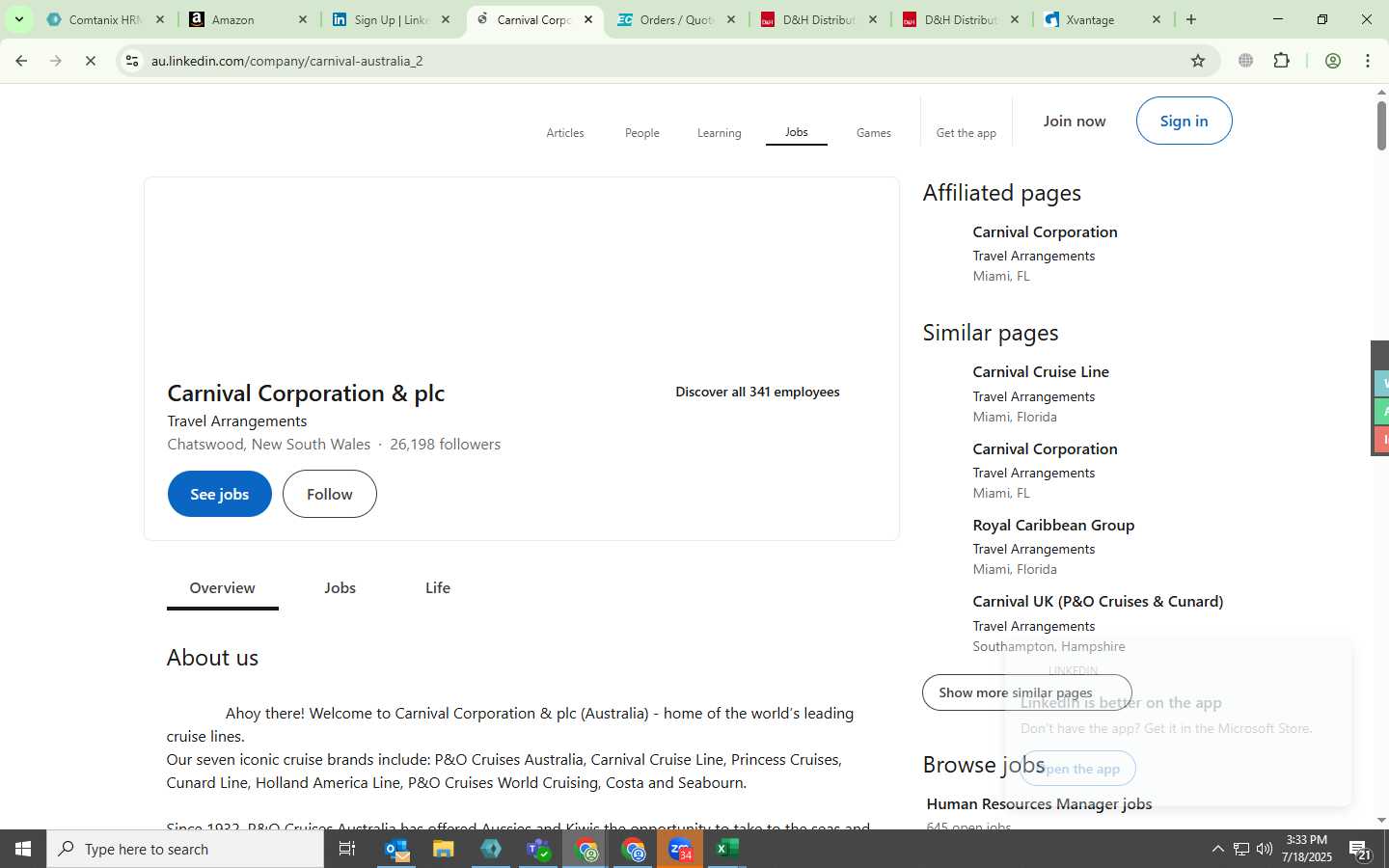Close the Comtanix HRM tab
The width and height of the screenshot is (1389, 868).
pyautogui.click(x=160, y=19)
